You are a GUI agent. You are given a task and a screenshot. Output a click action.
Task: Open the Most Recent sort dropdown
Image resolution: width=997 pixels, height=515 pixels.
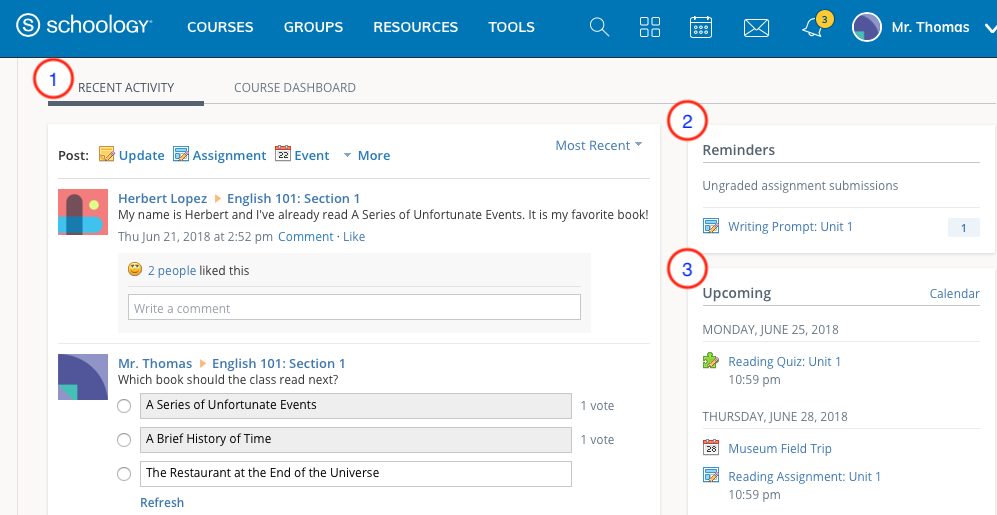click(x=599, y=146)
